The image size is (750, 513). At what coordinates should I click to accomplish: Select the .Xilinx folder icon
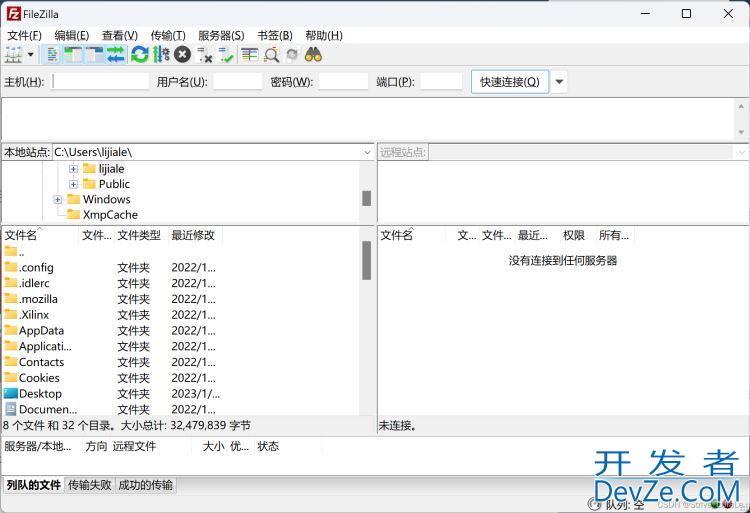[11, 314]
